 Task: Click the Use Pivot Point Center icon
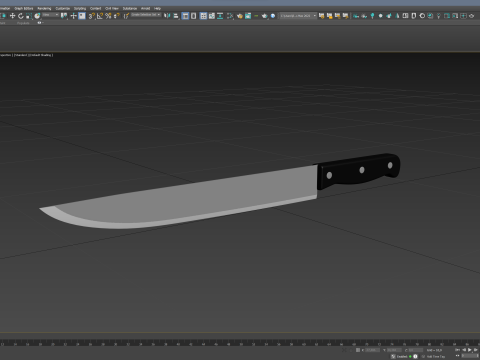coord(64,16)
